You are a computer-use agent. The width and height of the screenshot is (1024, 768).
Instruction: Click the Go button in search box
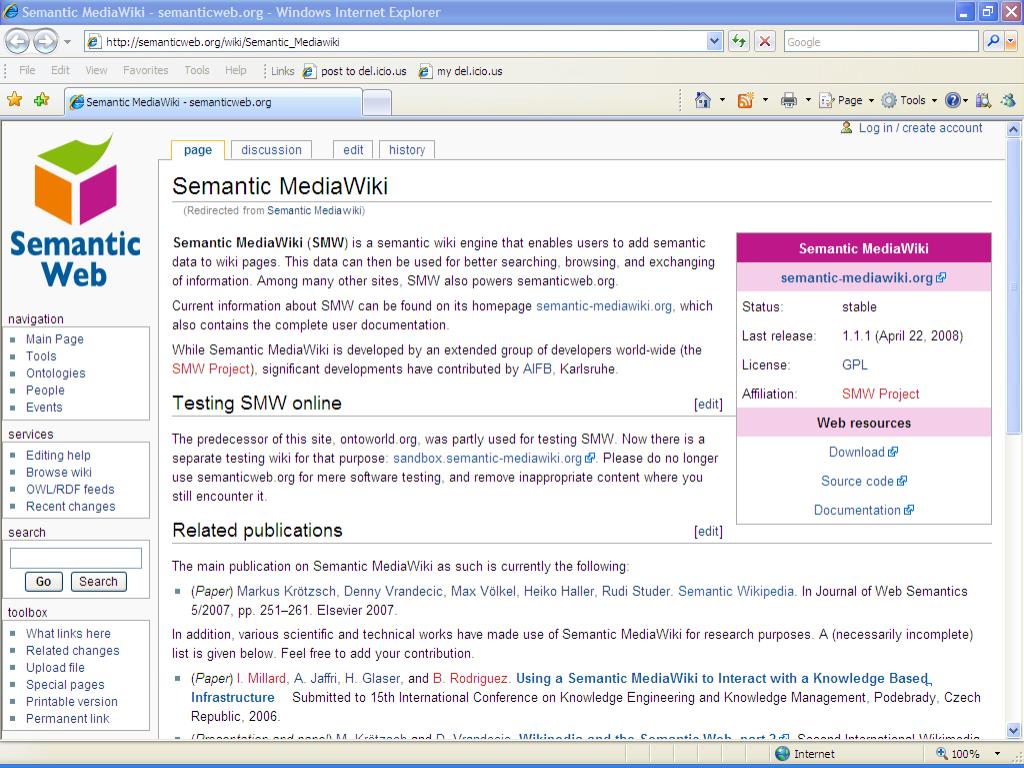[44, 581]
